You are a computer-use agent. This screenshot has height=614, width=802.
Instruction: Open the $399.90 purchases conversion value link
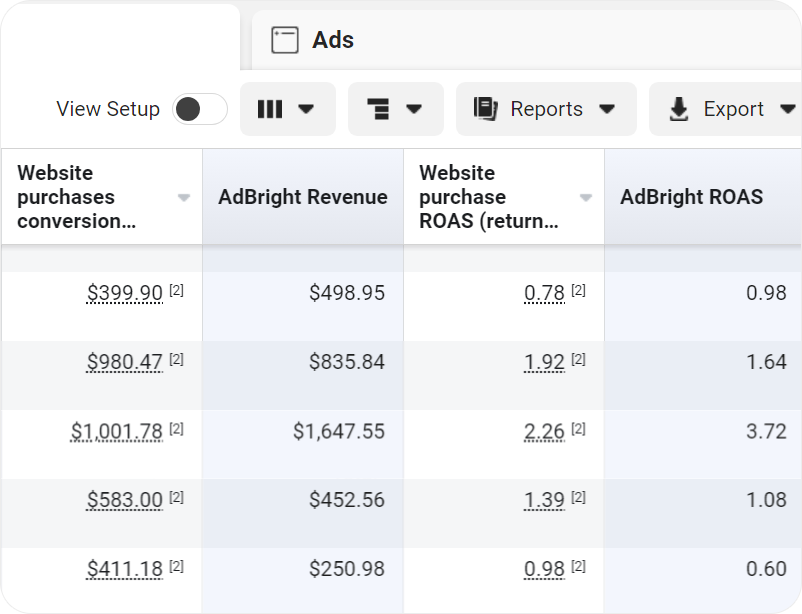[125, 293]
